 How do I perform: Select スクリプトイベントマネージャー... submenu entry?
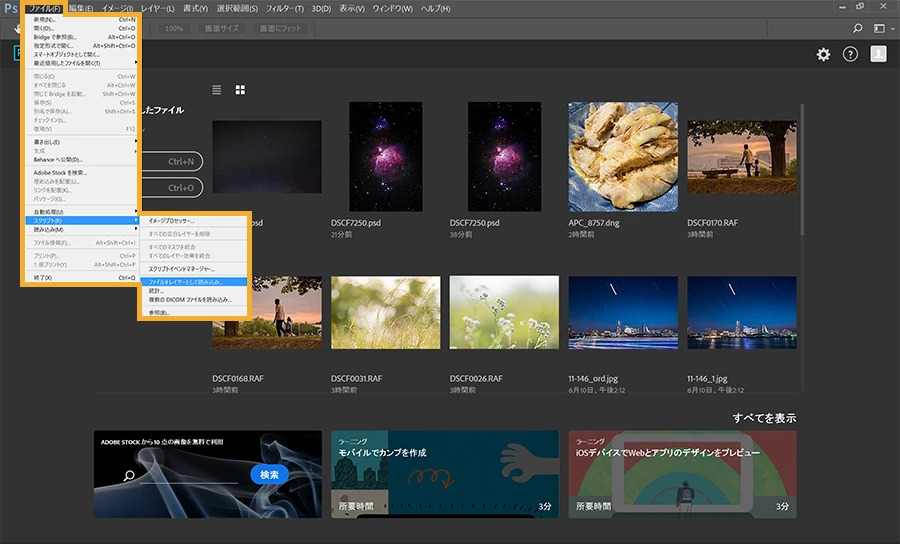coord(193,269)
